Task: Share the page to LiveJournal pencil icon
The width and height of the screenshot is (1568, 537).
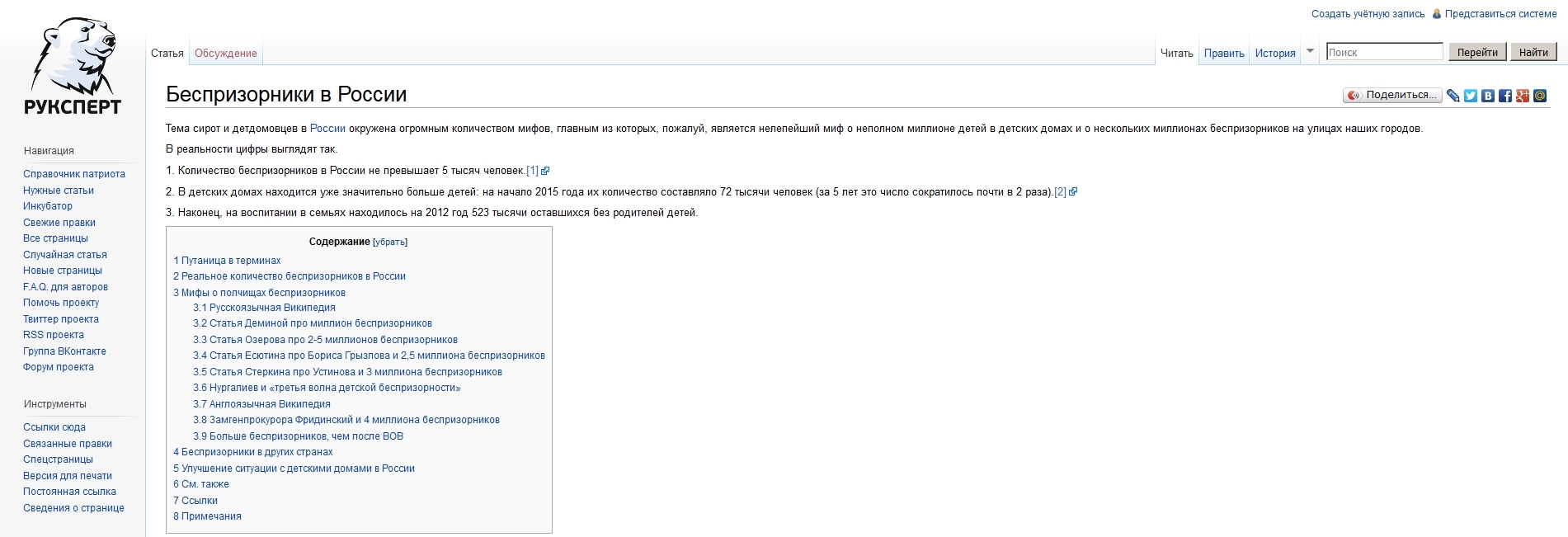Action: coord(1453,96)
